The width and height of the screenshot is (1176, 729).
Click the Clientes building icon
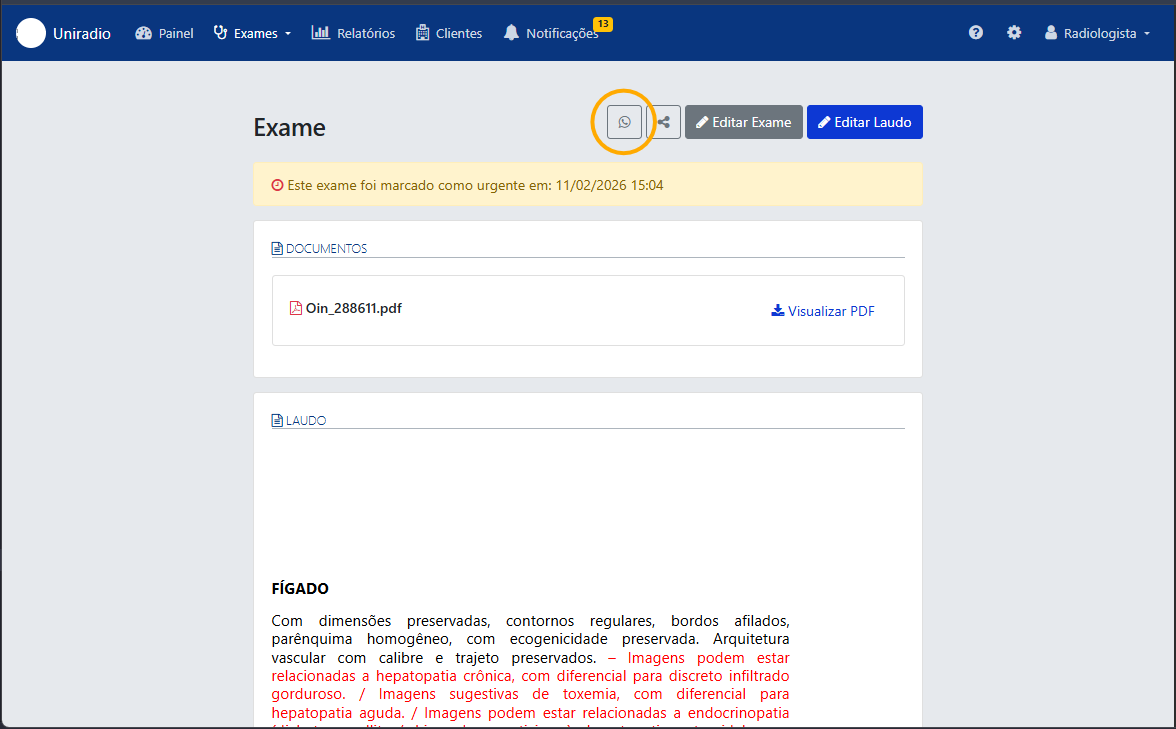[x=422, y=33]
